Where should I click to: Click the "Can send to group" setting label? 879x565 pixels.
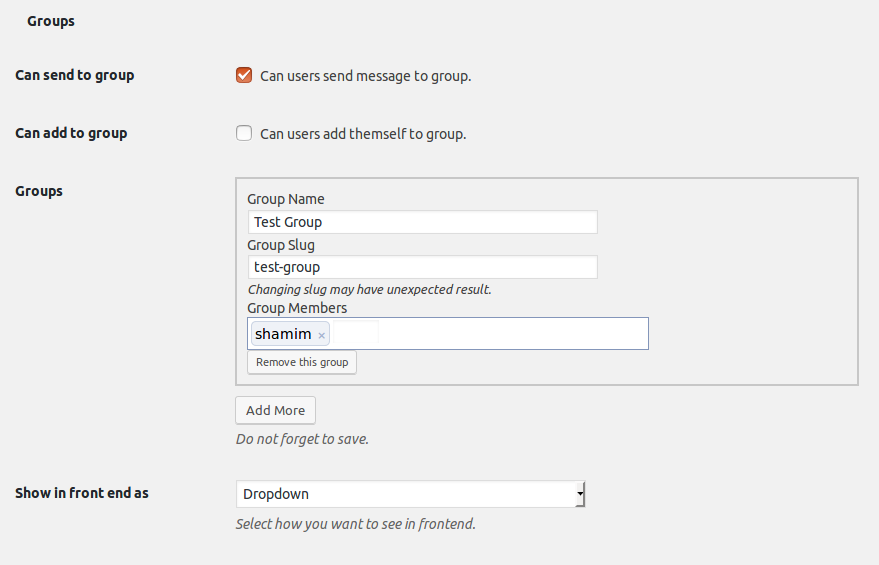[x=75, y=75]
